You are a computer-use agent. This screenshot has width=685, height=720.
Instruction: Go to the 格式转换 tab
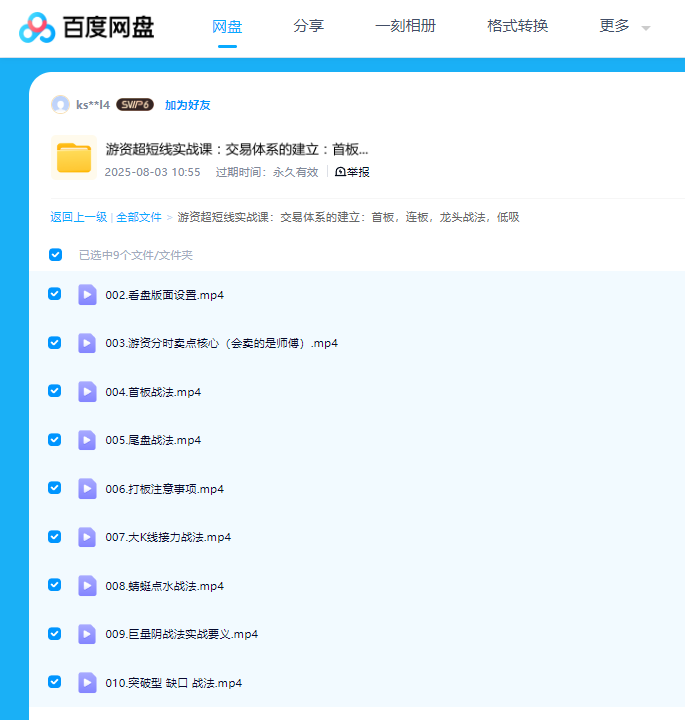tap(517, 27)
